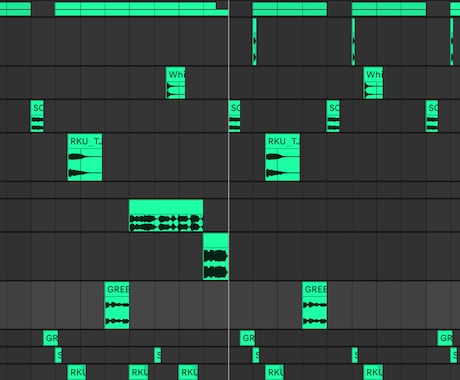Select the leftmost SC clip
Screen dimensions: 460x380
coord(37,116)
